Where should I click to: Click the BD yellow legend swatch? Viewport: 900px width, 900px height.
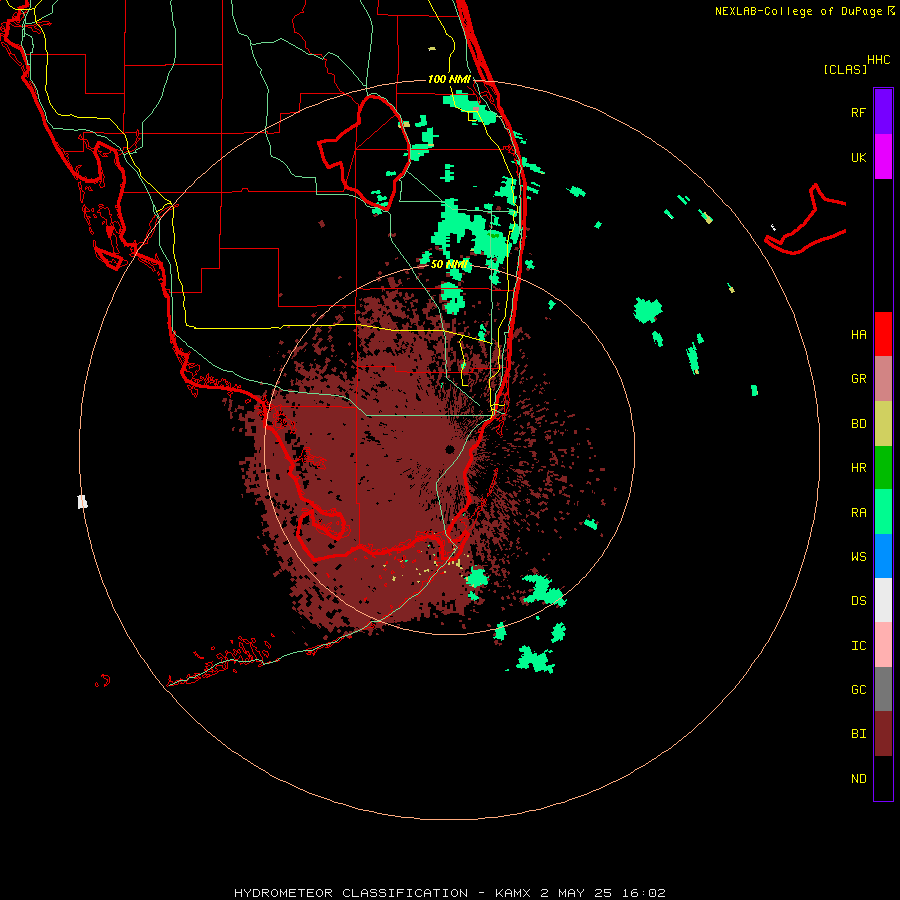click(883, 424)
